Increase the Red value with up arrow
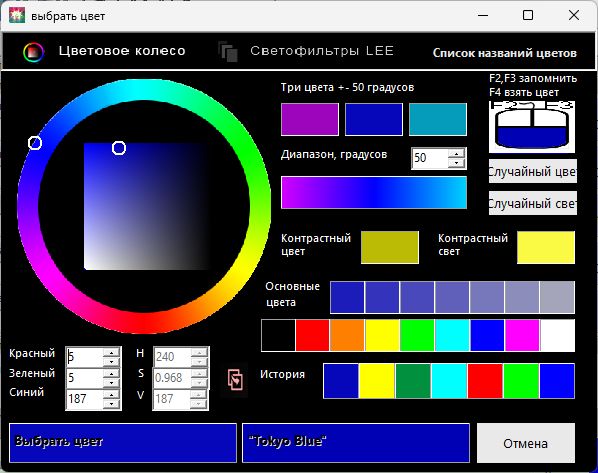Image resolution: width=598 pixels, height=473 pixels. 111,352
